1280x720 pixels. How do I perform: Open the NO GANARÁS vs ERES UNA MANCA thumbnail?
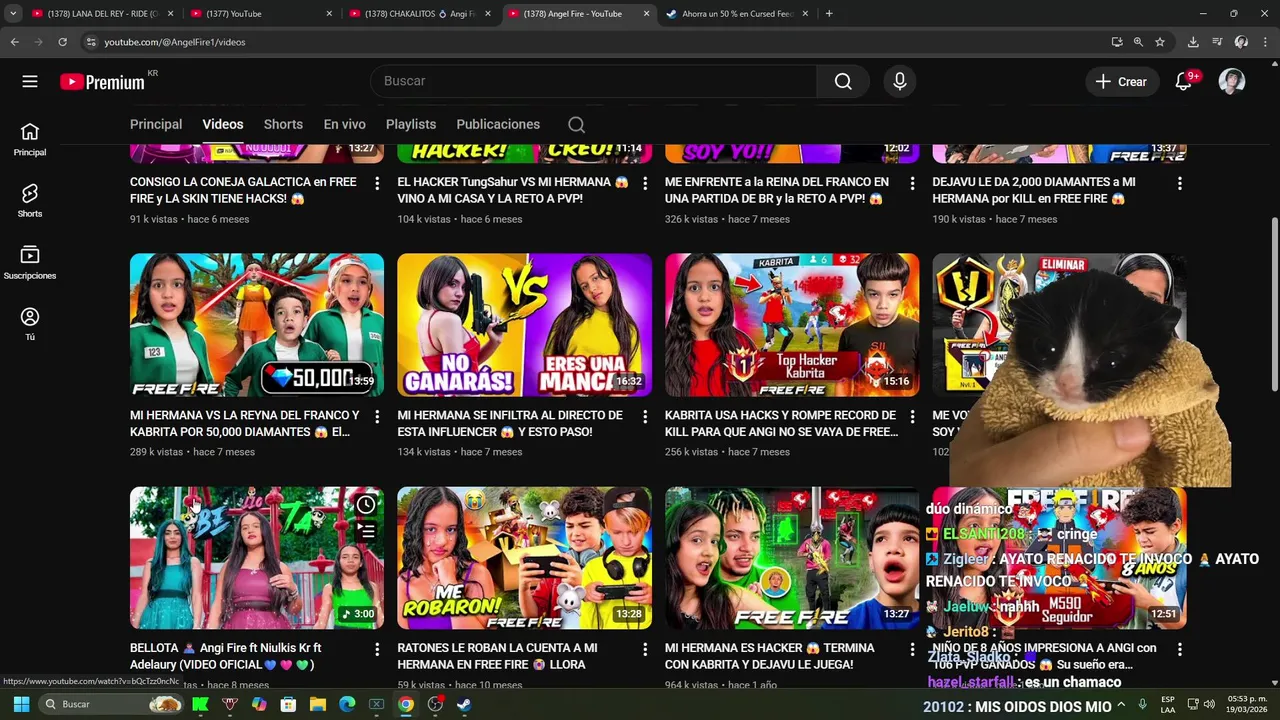click(x=524, y=325)
